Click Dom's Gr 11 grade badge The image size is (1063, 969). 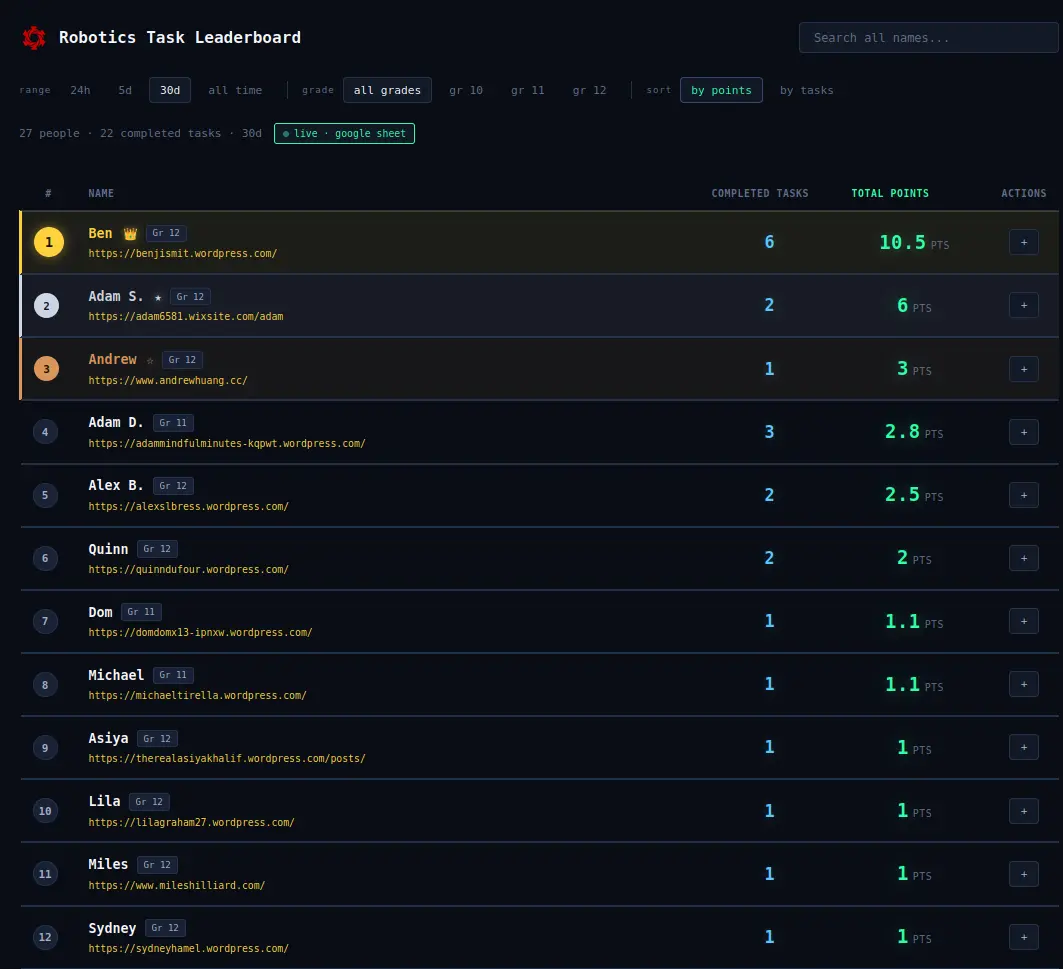pos(141,612)
